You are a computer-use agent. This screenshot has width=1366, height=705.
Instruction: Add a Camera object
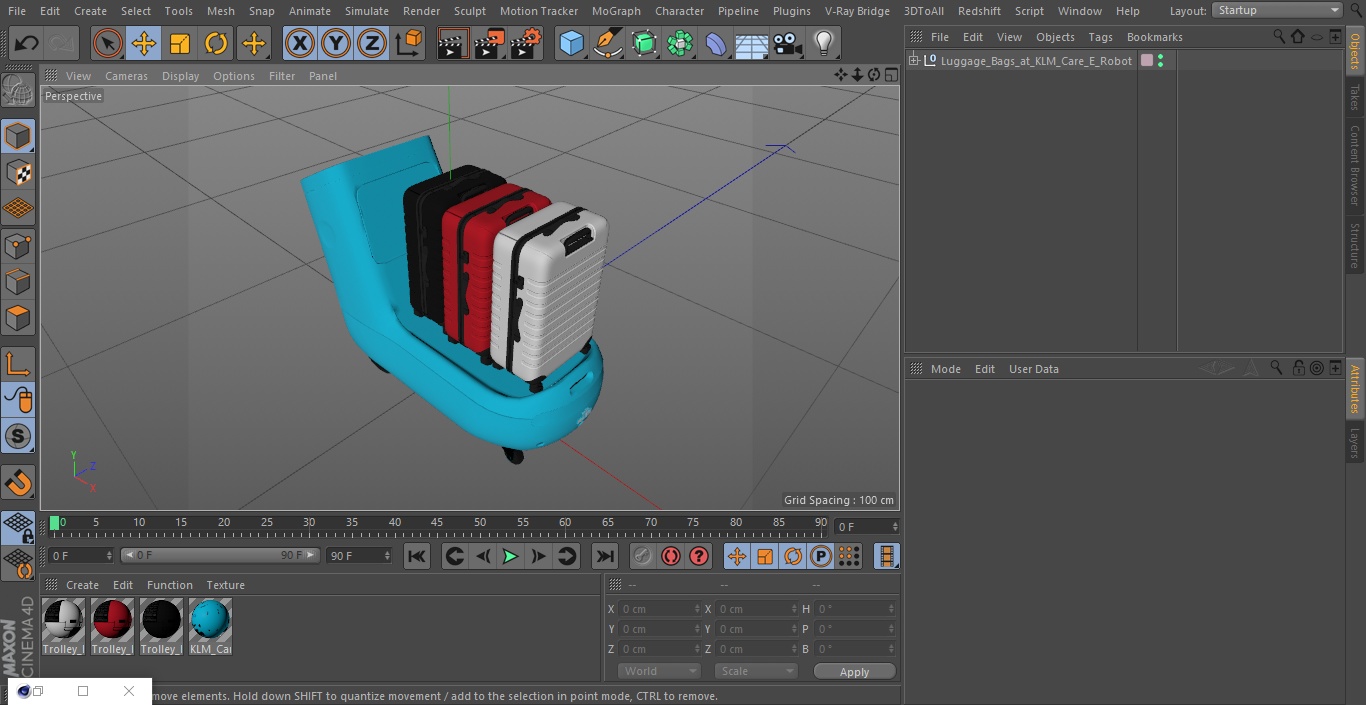pos(787,43)
